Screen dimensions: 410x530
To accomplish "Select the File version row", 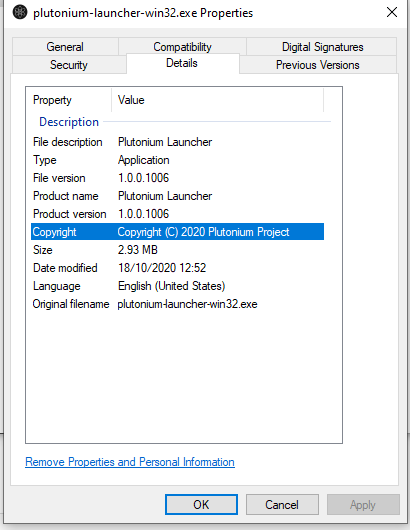I will [177, 178].
